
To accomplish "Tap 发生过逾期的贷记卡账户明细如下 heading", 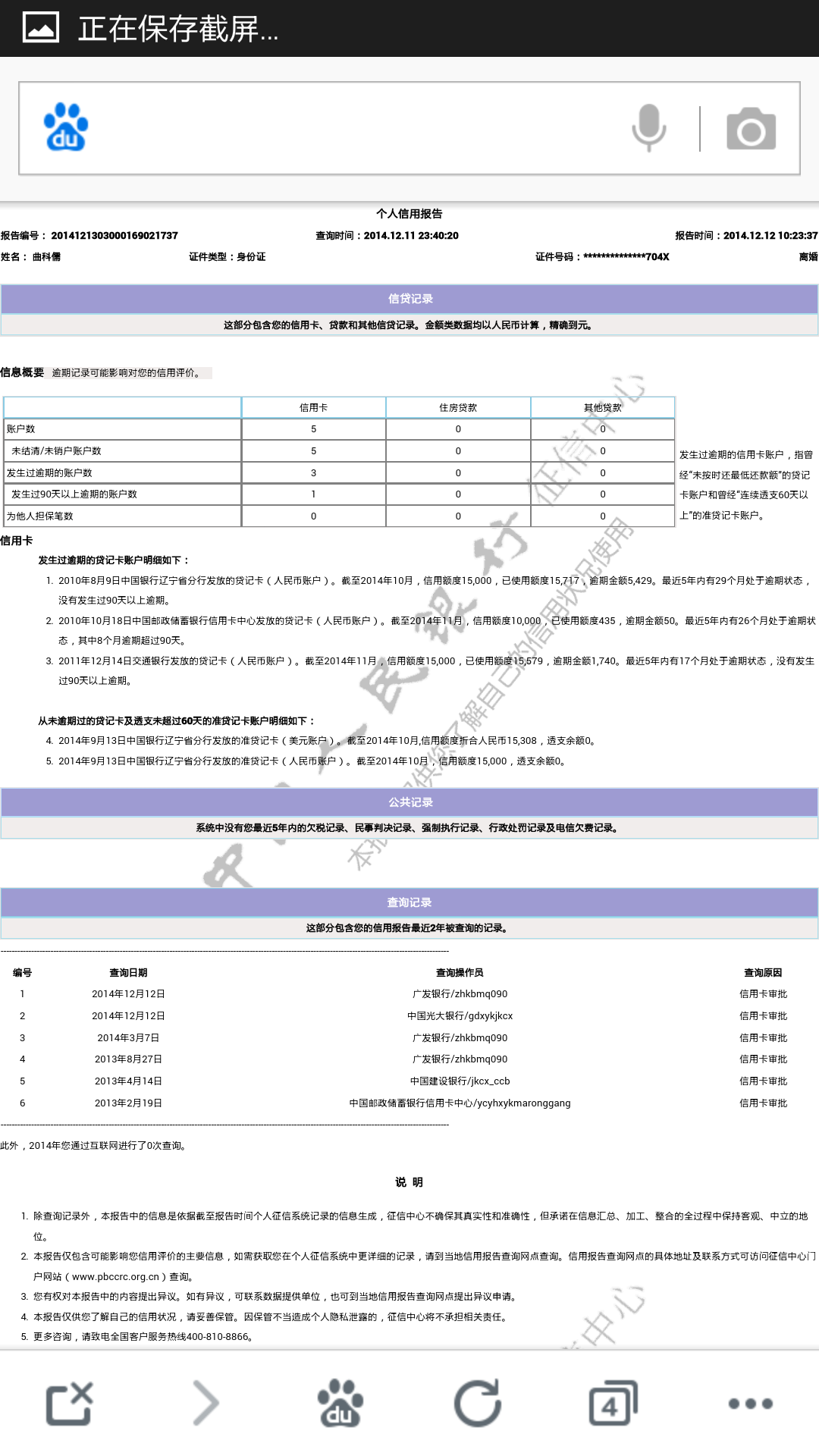I will 114,560.
